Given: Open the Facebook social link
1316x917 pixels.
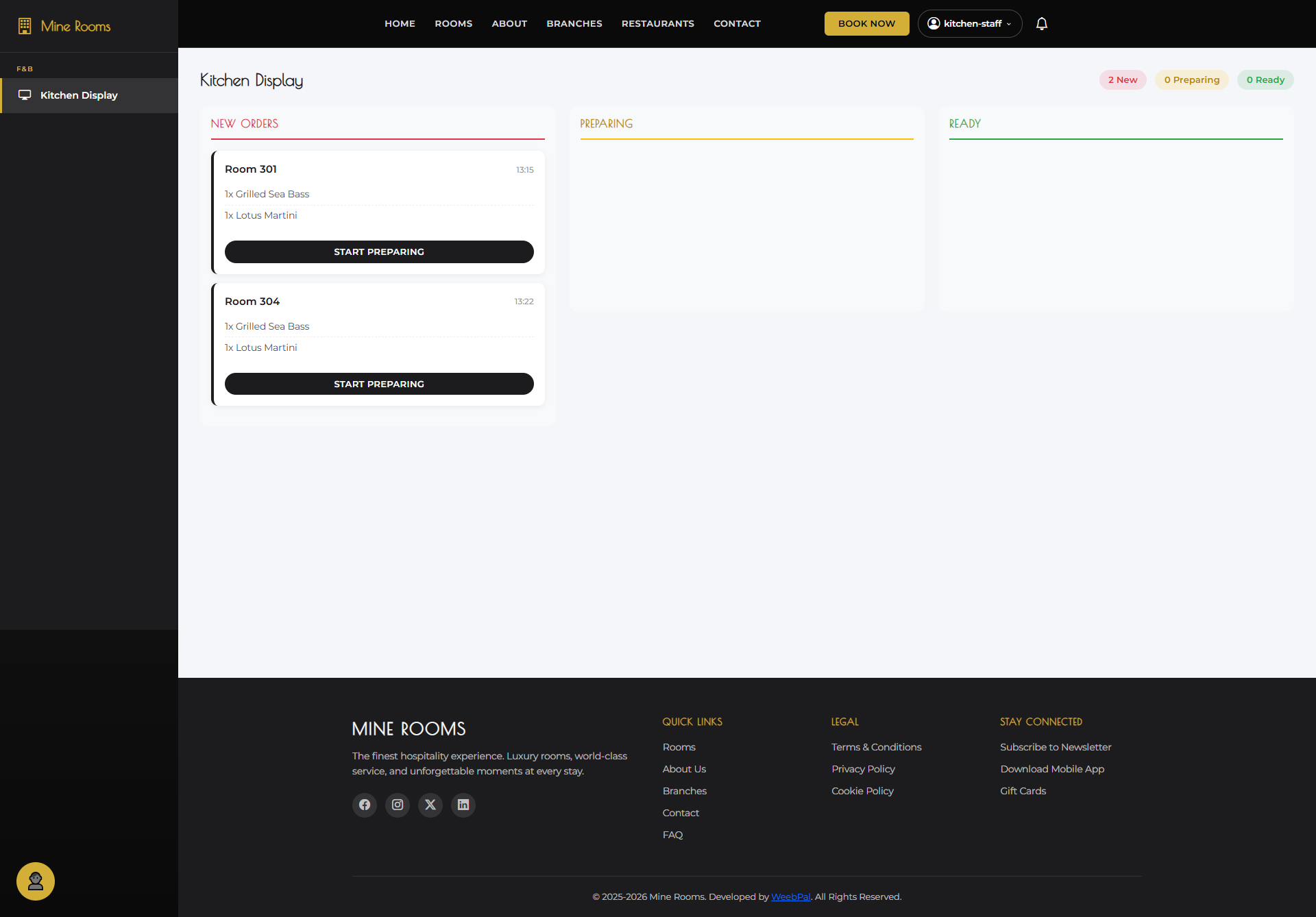Looking at the screenshot, I should 365,805.
